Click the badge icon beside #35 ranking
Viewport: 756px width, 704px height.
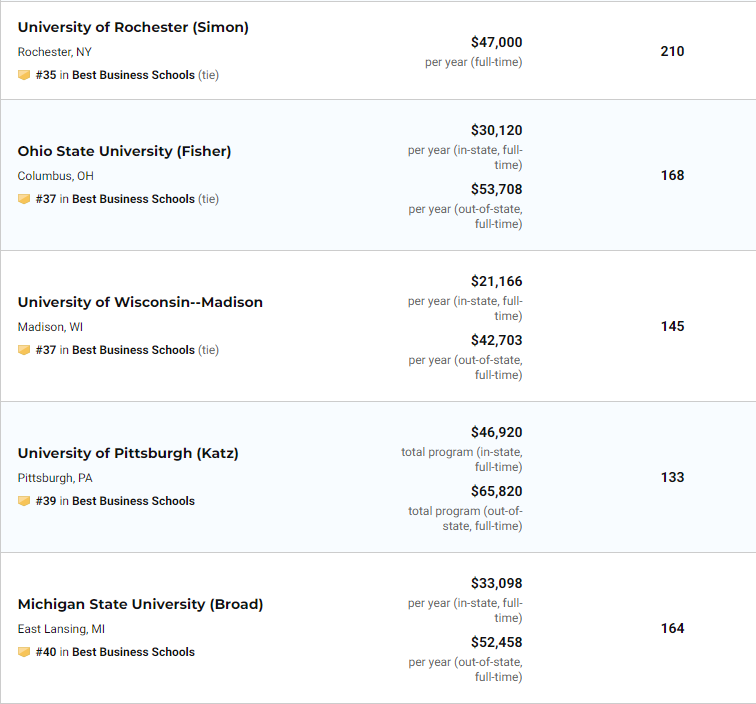click(24, 75)
